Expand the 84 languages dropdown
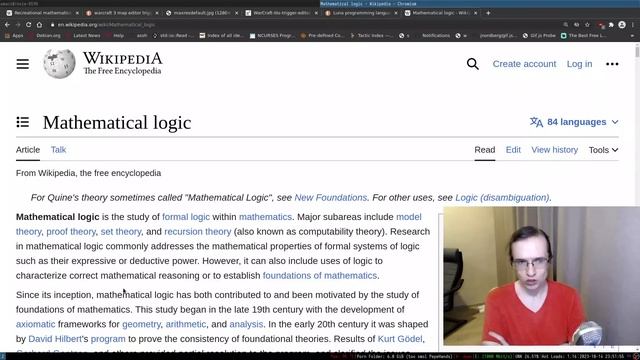This screenshot has width=640, height=360. (x=574, y=122)
